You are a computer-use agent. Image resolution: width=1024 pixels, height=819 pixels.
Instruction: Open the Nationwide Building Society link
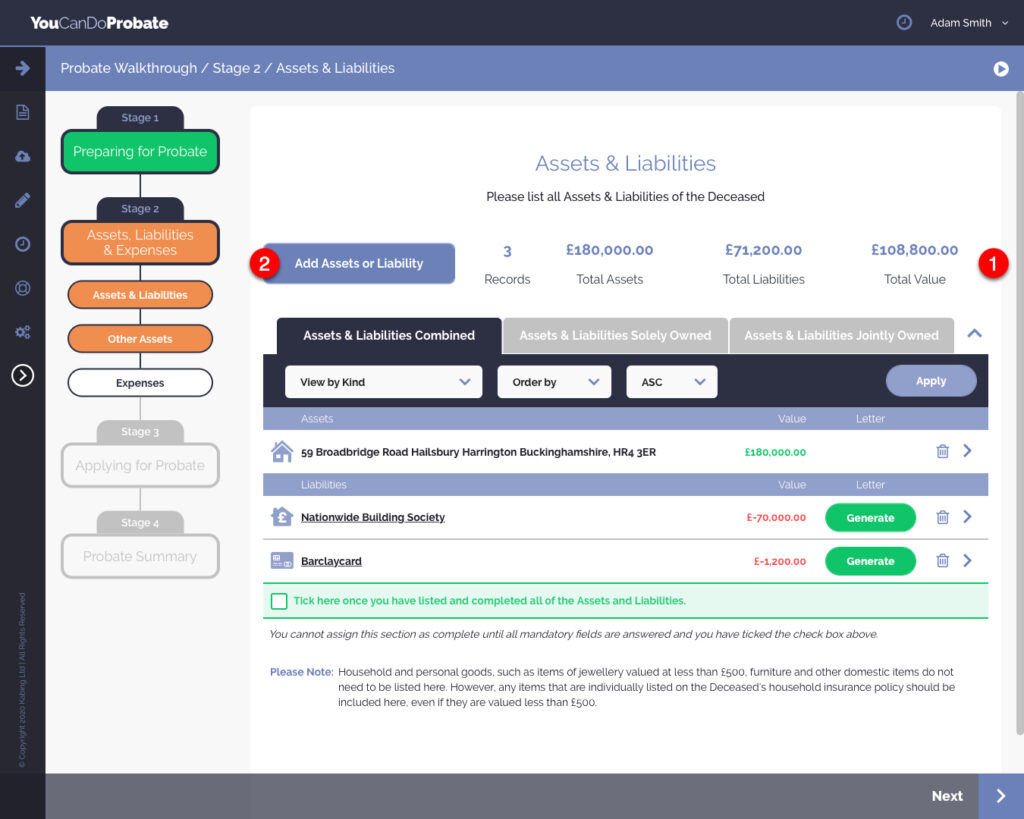click(373, 518)
